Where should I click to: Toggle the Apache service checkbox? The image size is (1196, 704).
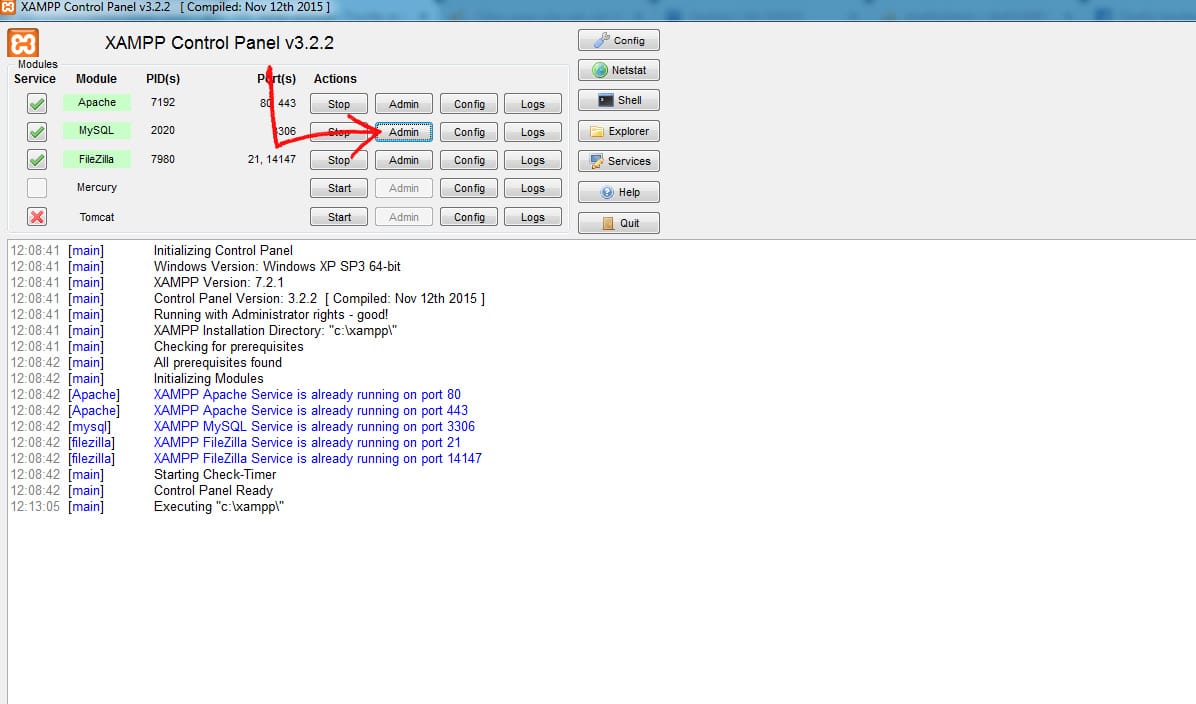click(37, 103)
